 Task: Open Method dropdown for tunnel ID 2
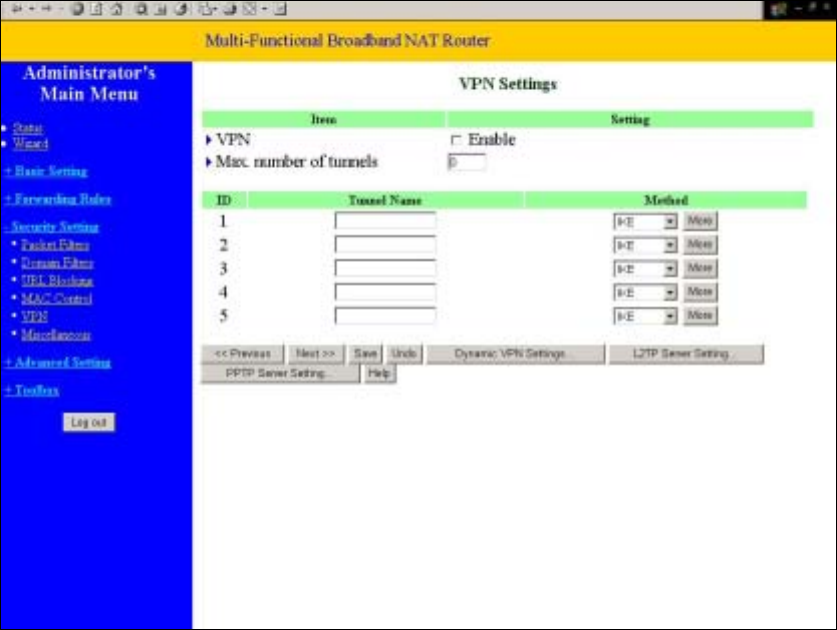tap(645, 245)
